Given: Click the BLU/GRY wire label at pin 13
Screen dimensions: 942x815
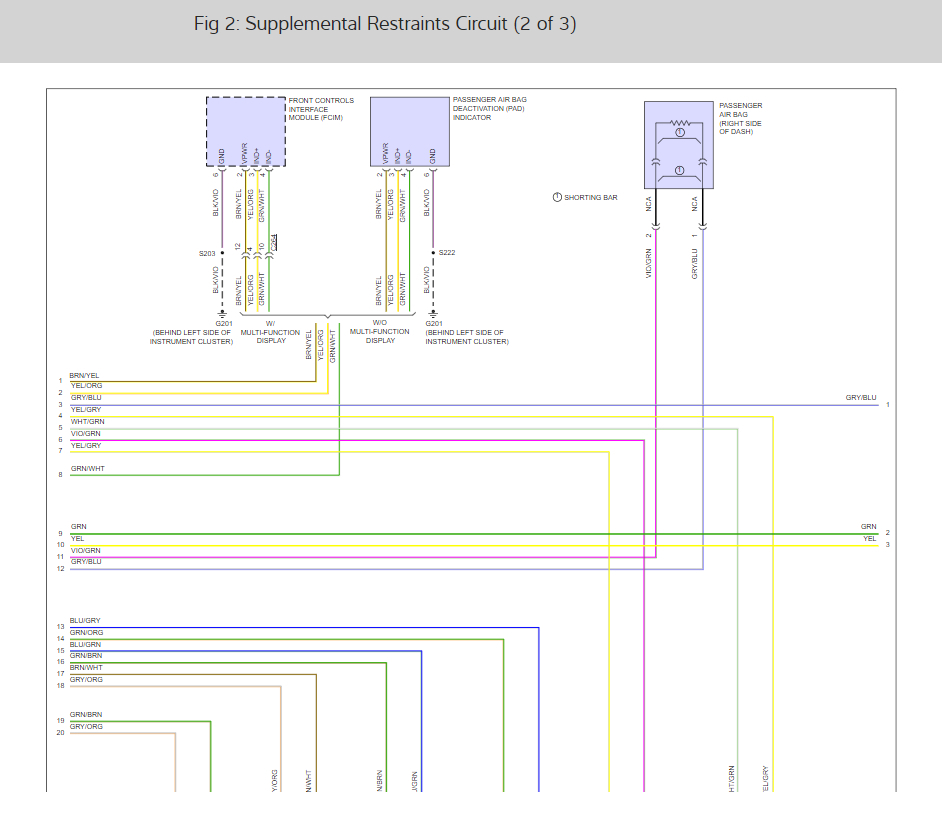Looking at the screenshot, I should [85, 620].
